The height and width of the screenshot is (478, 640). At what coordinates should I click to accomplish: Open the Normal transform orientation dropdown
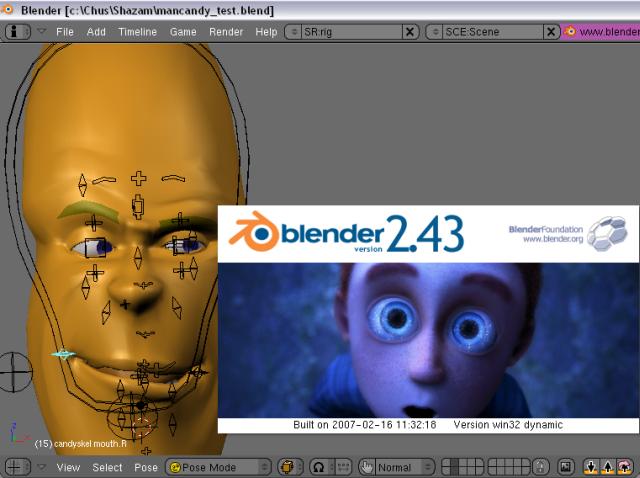(404, 467)
